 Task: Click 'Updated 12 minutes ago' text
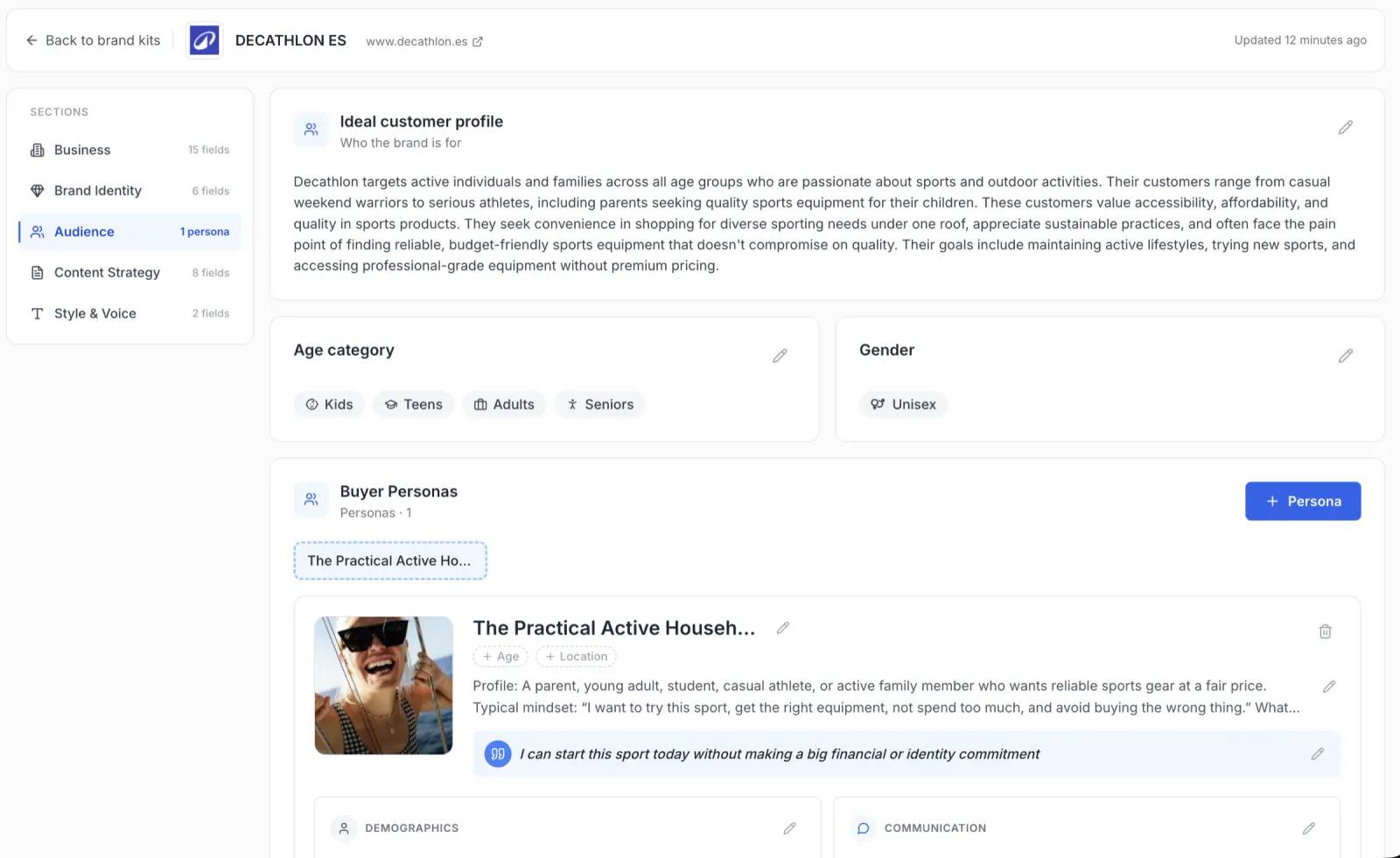click(1300, 40)
